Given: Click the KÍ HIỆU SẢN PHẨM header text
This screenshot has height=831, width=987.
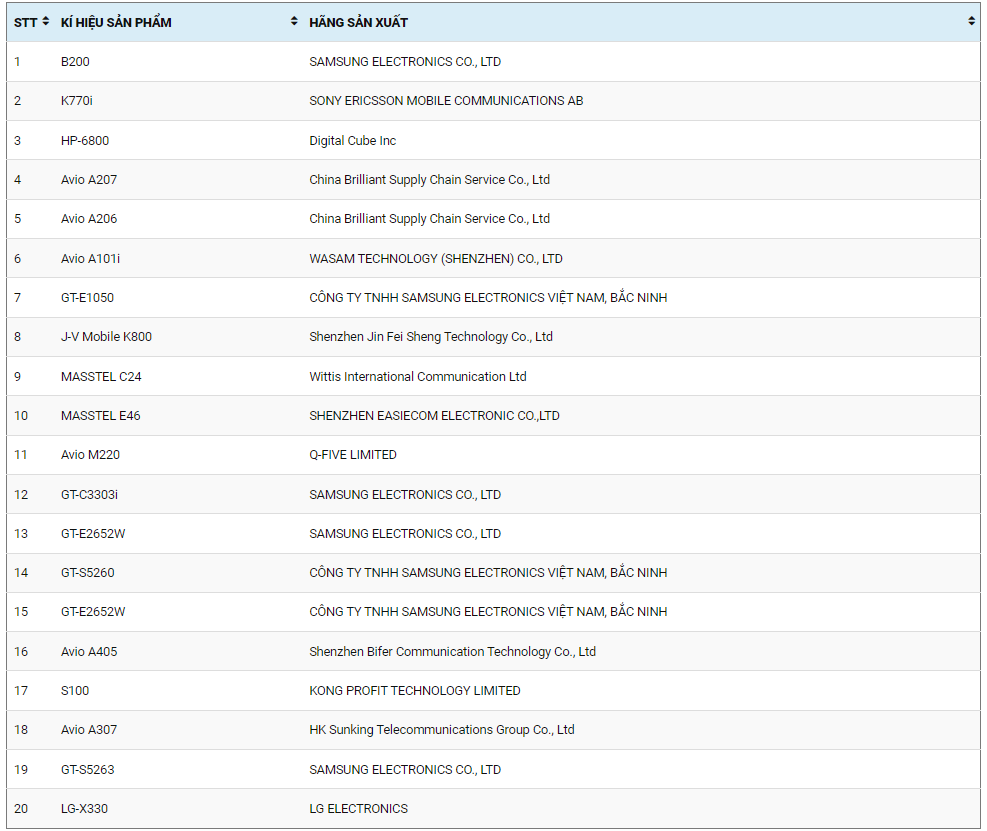Looking at the screenshot, I should point(116,22).
